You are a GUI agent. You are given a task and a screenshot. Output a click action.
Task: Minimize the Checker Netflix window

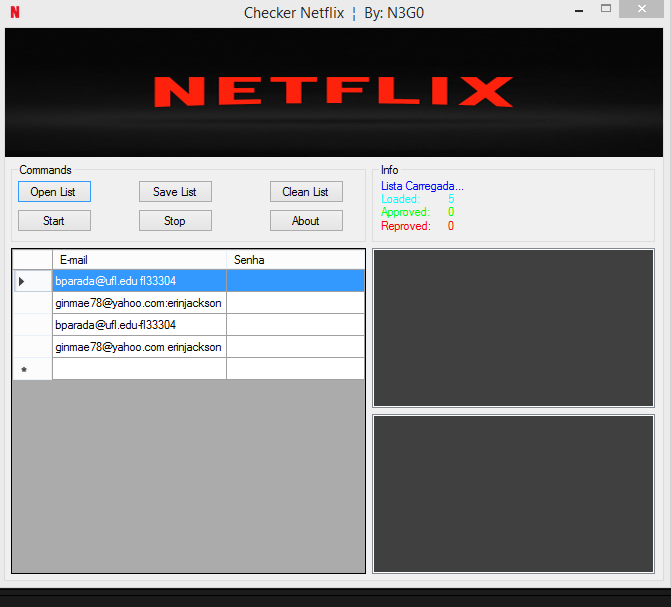tap(579, 11)
